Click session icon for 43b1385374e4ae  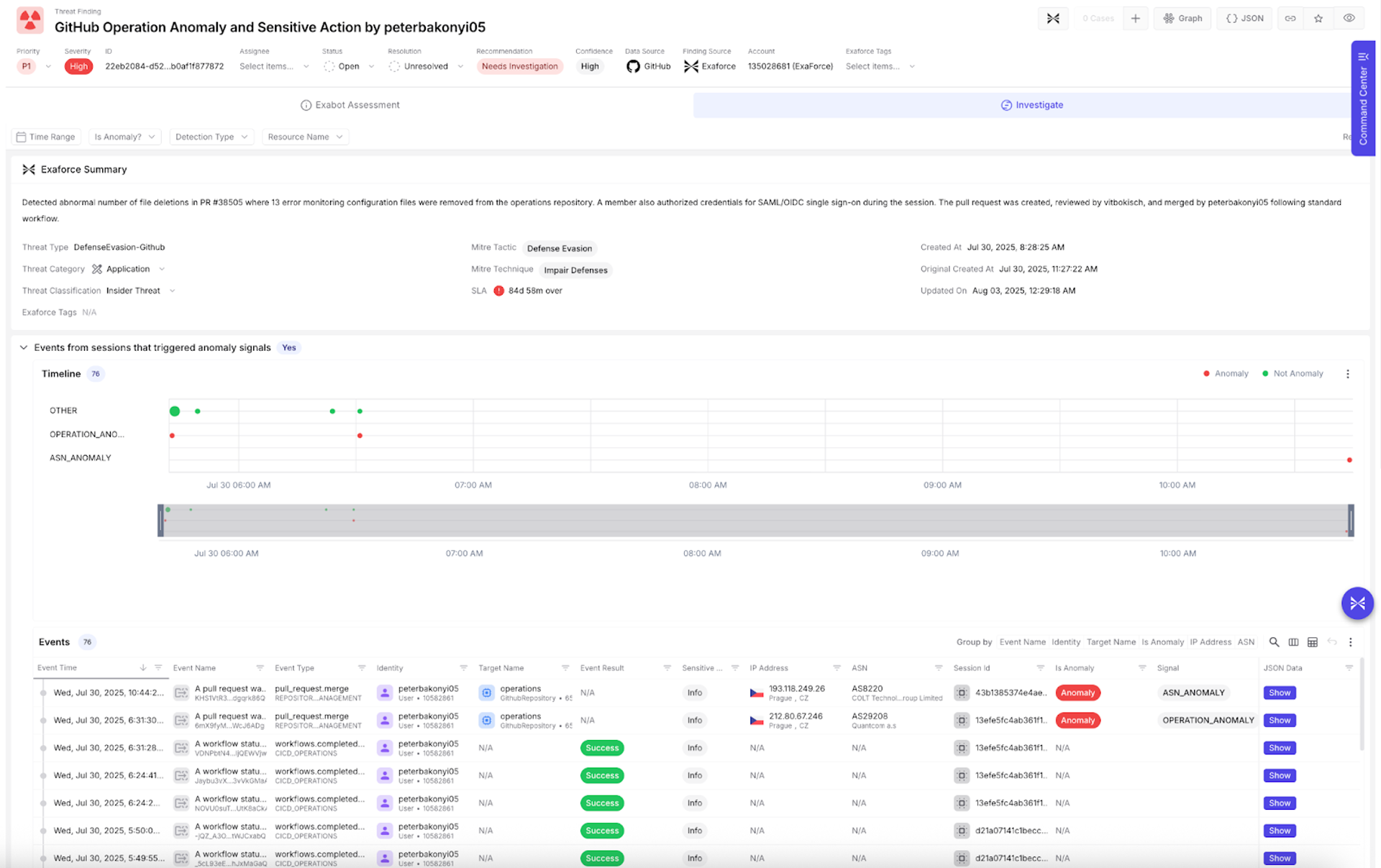pyautogui.click(x=962, y=693)
